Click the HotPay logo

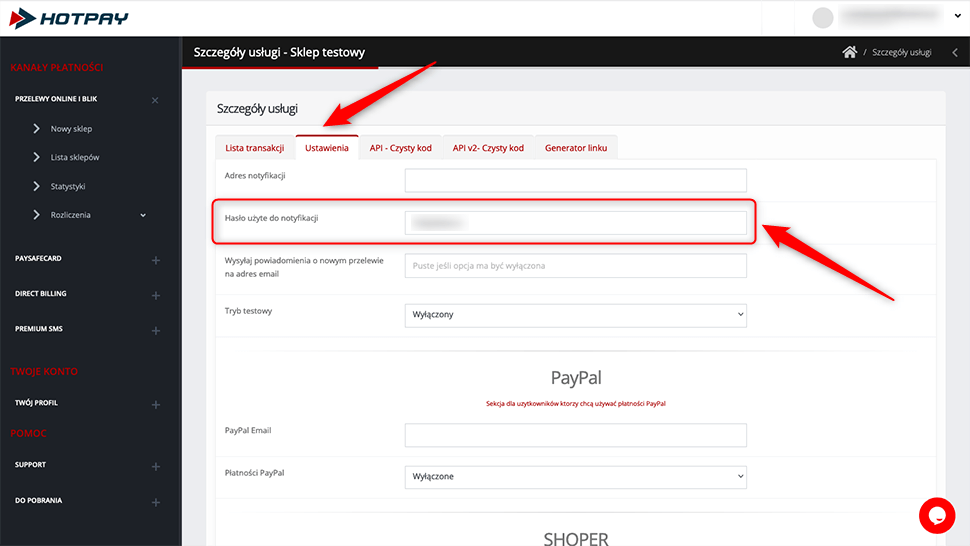click(69, 19)
